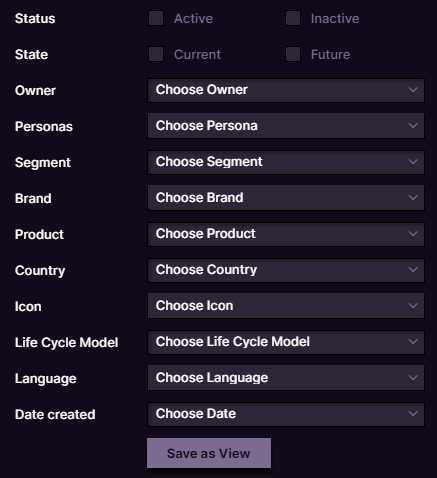Screen dimensions: 437x478
Task: Click the chevron arrow in Date created field
Action: [x=413, y=414]
